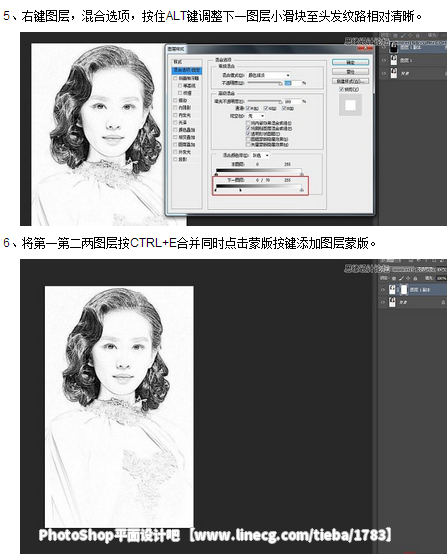Enable 将内部效果混合成组 checkbox

click(x=248, y=123)
